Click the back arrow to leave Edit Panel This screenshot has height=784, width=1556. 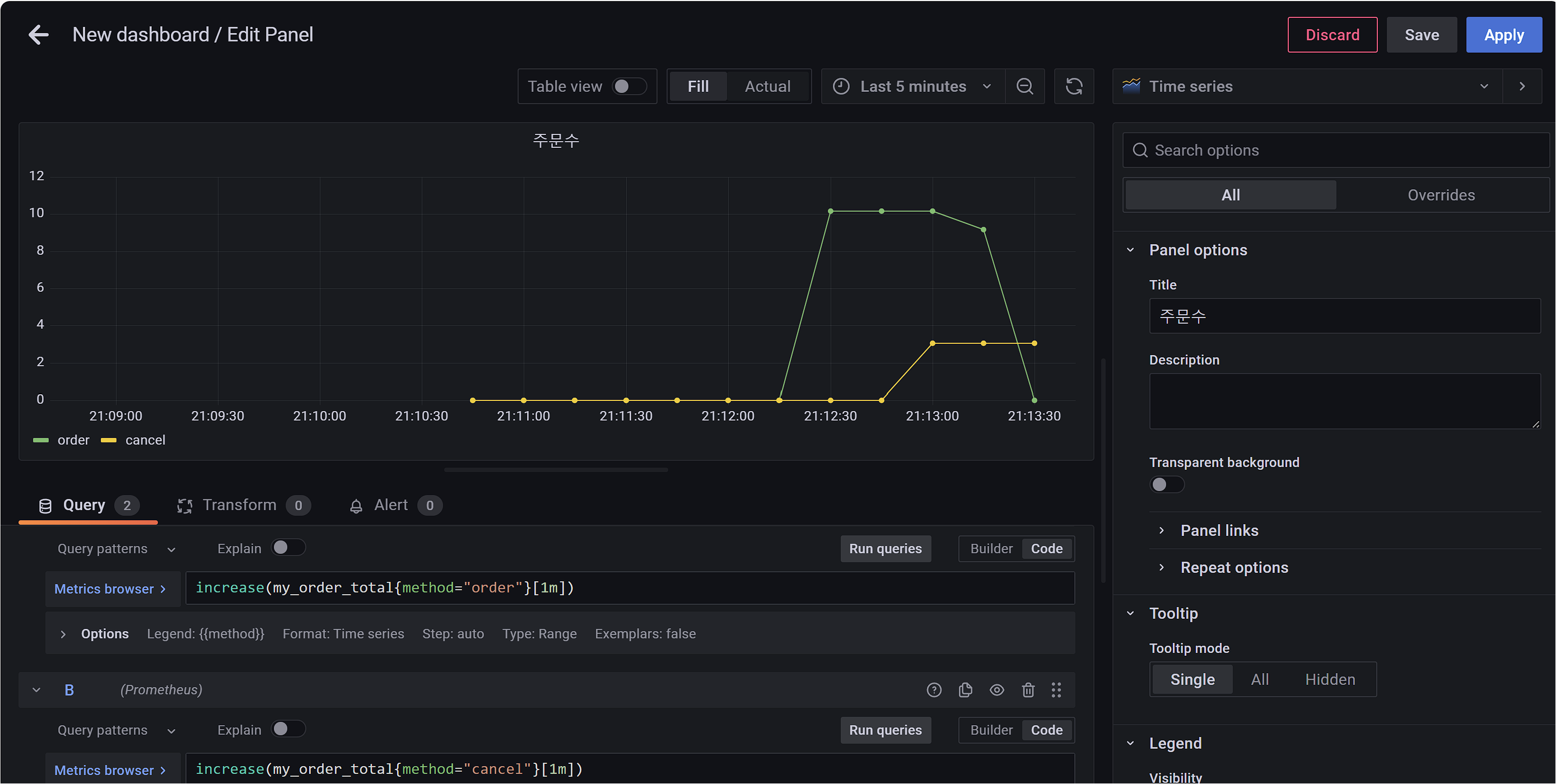click(x=38, y=35)
